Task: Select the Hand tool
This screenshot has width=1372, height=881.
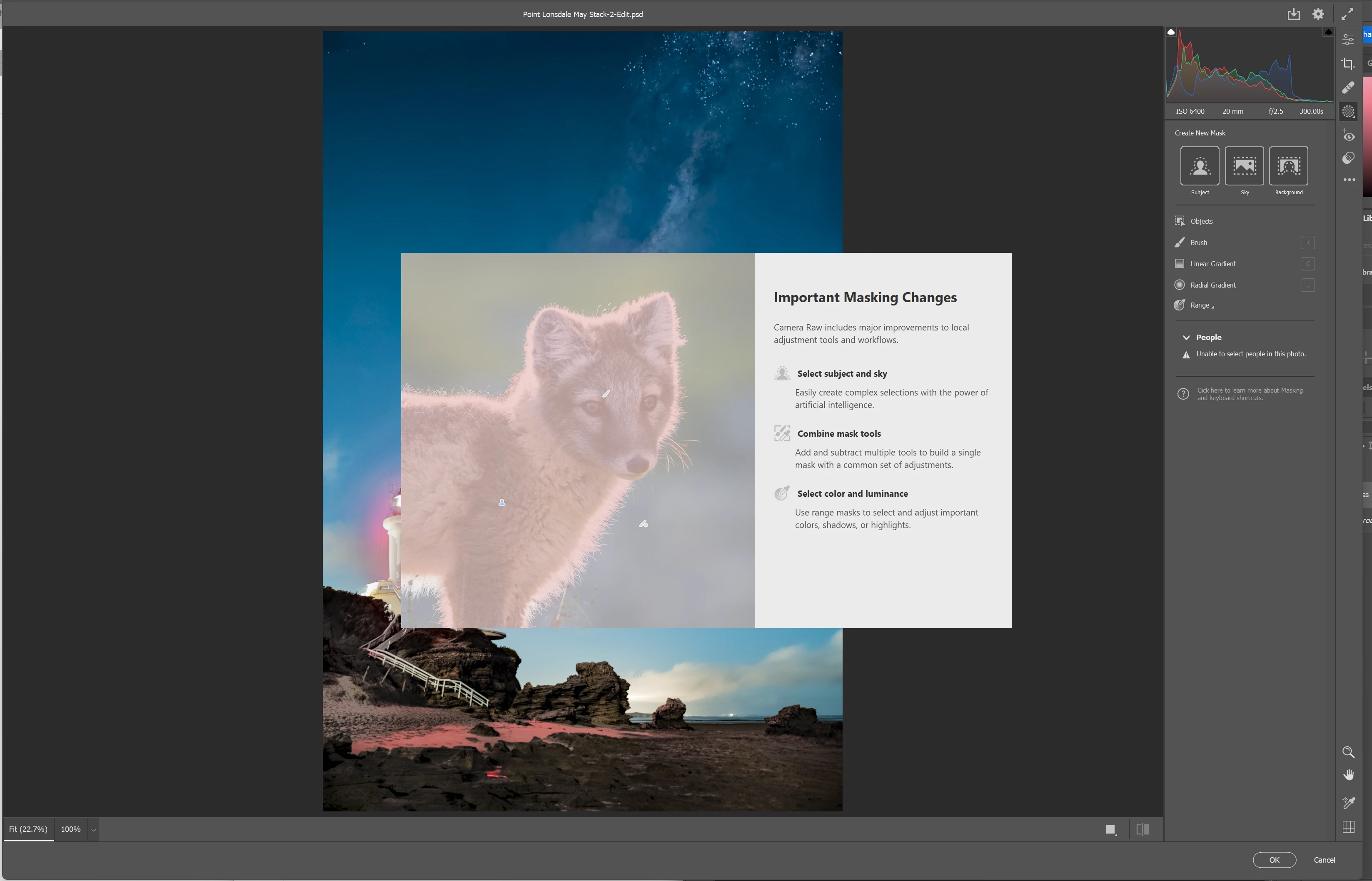Action: tap(1348, 775)
